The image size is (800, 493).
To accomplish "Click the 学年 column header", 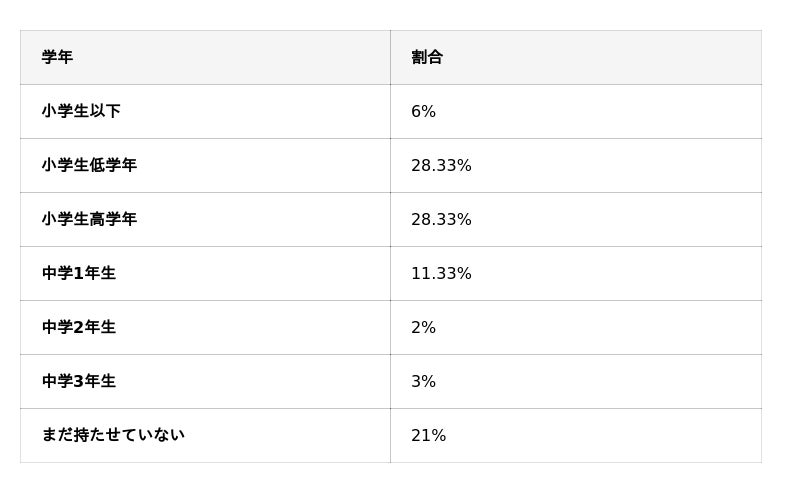I will [57, 57].
